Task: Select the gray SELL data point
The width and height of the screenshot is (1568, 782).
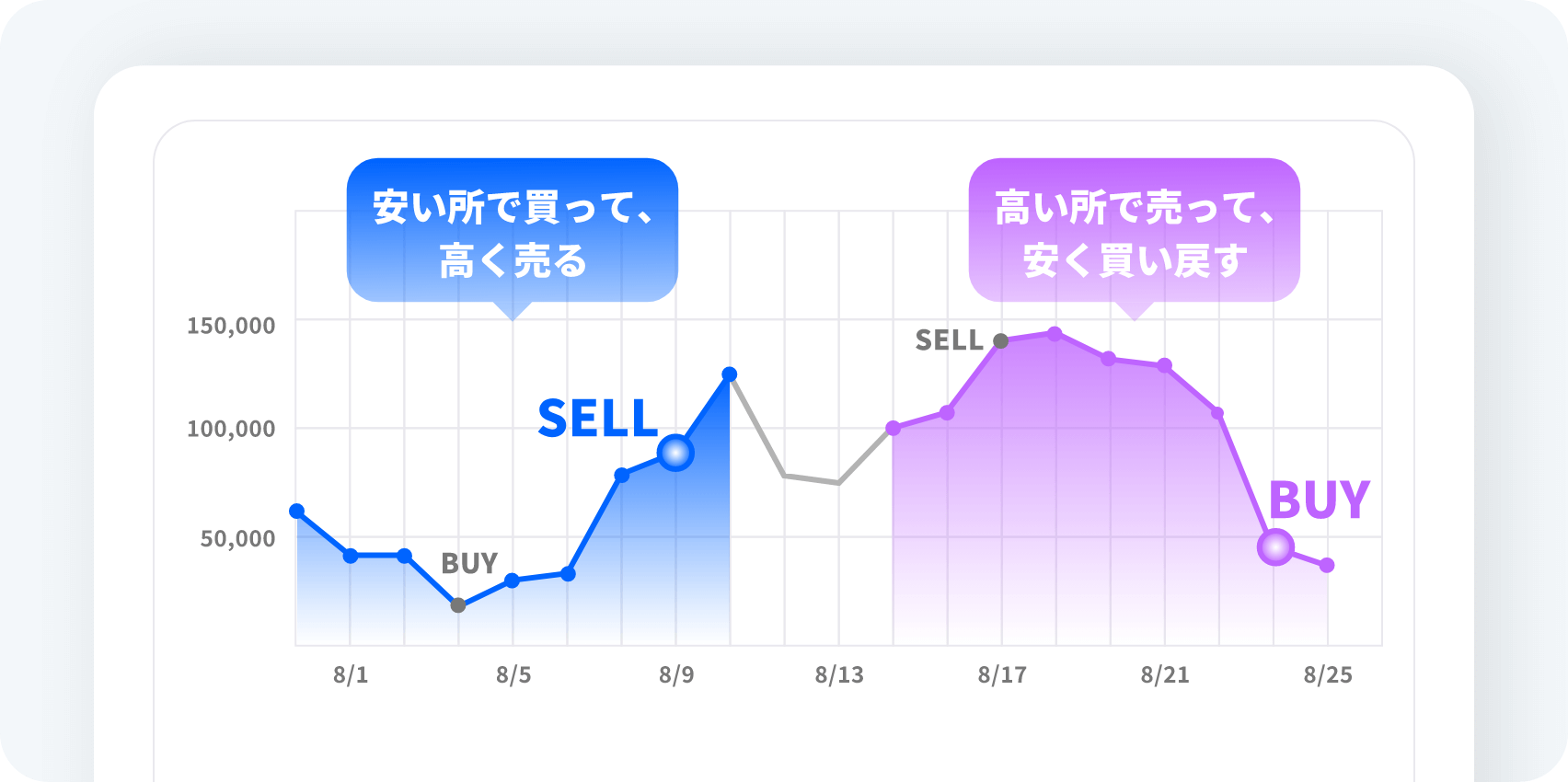Action: coord(1001,341)
